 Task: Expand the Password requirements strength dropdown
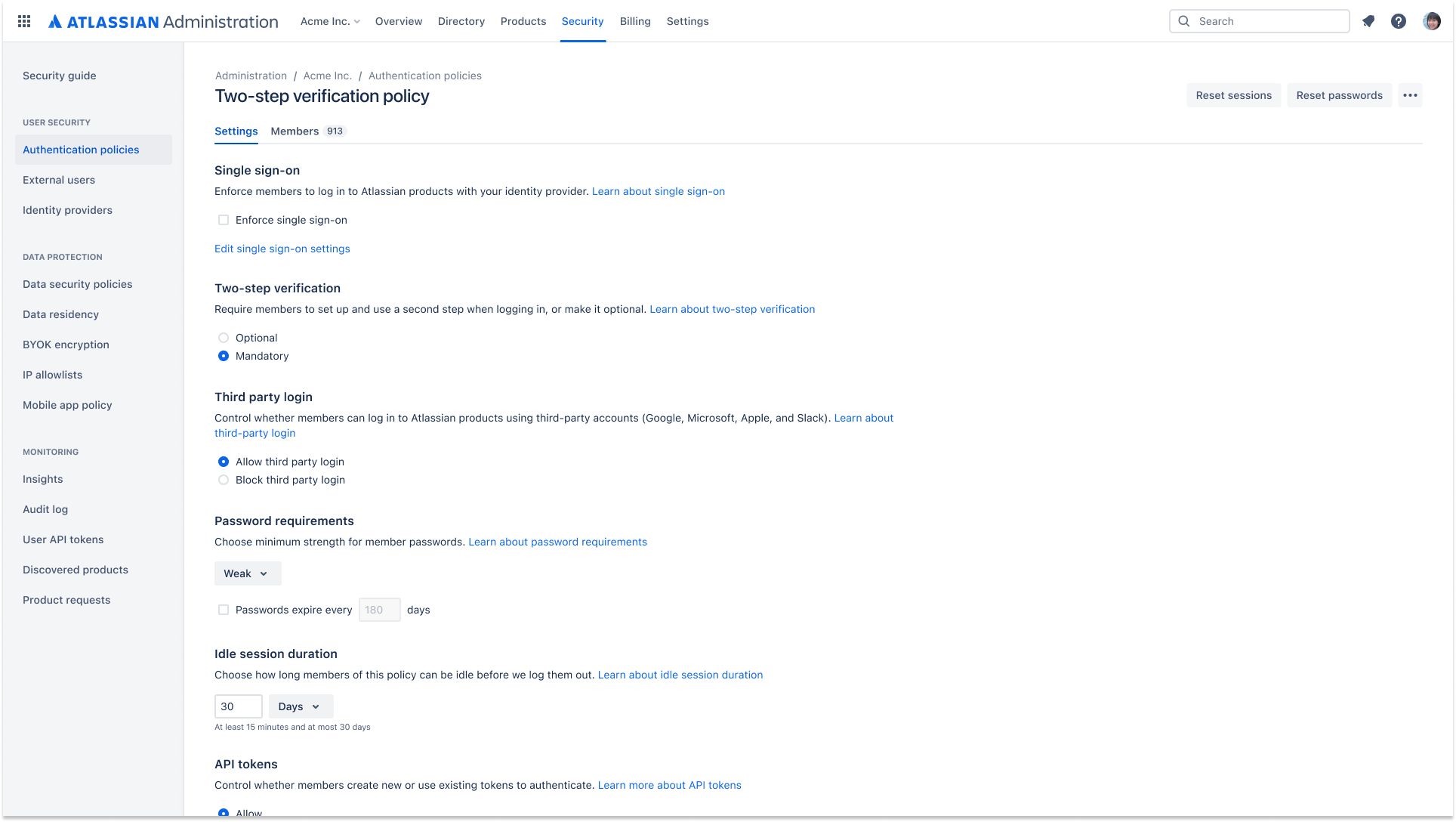[248, 573]
